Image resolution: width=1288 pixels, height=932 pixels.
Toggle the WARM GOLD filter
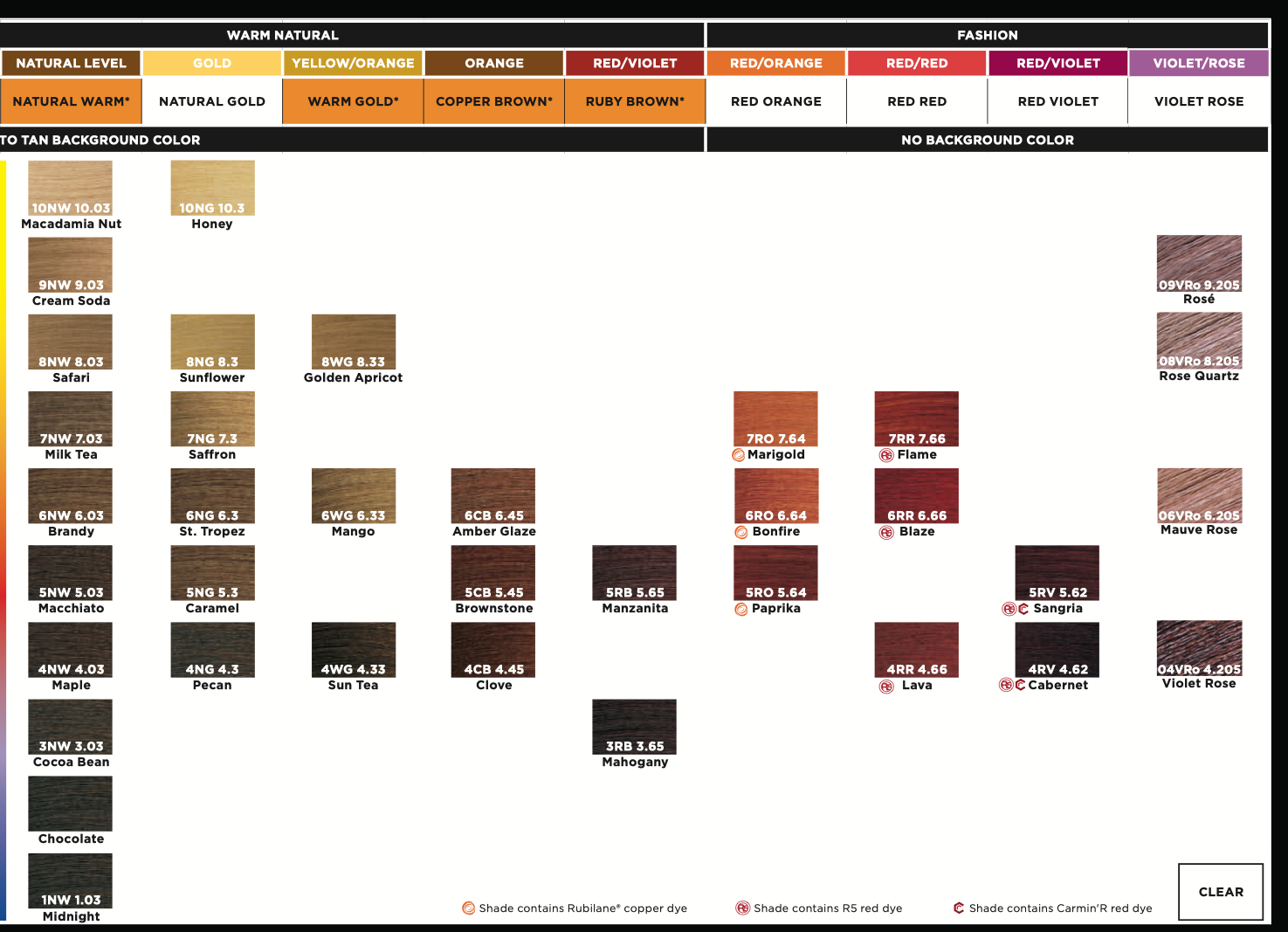click(353, 101)
